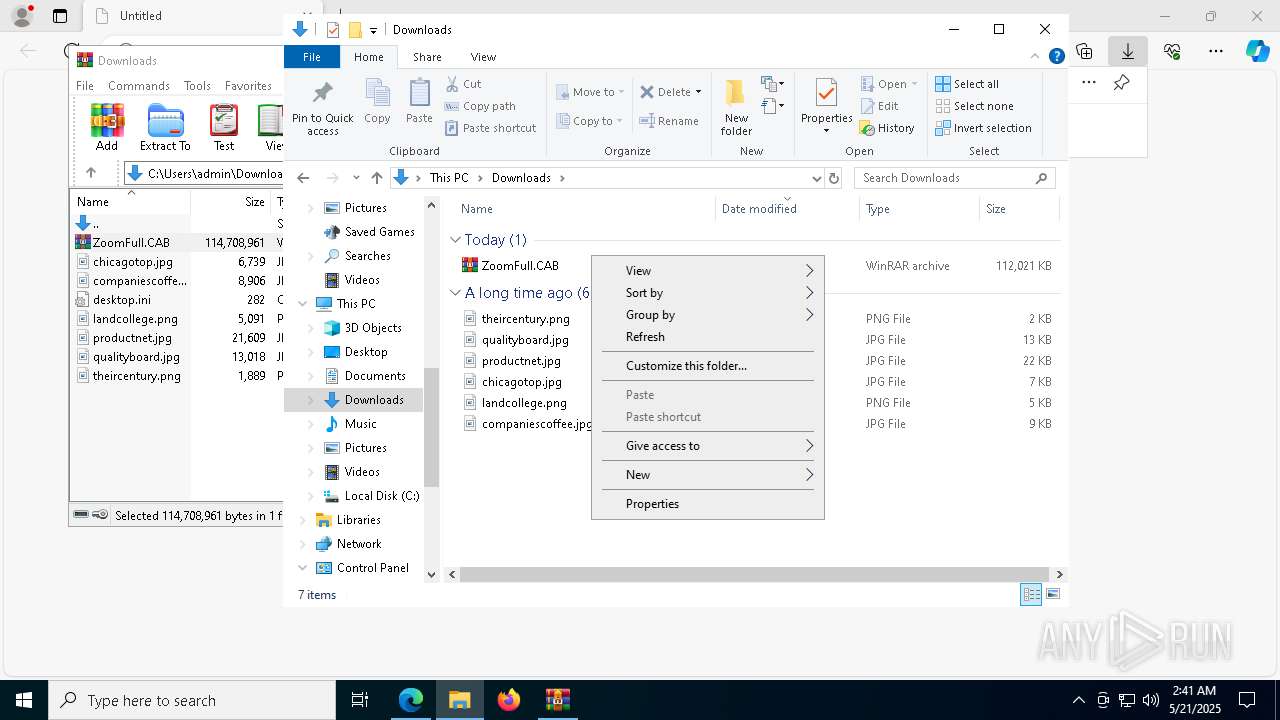Collapse the A long time ago group
The image size is (1280, 720).
455,293
